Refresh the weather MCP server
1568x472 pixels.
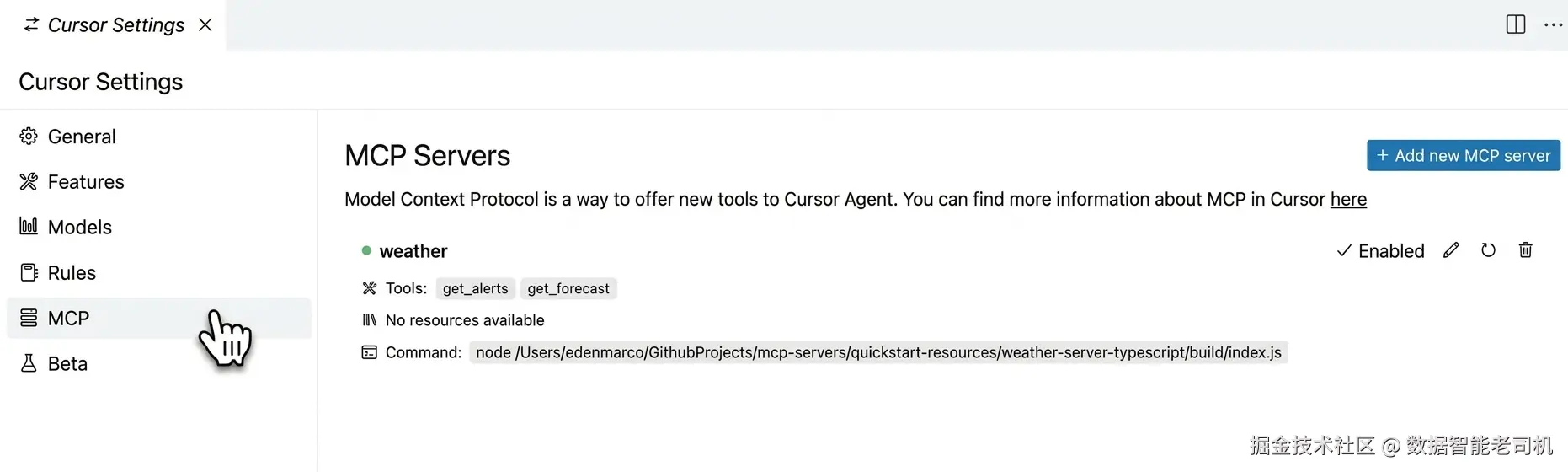coord(1488,250)
